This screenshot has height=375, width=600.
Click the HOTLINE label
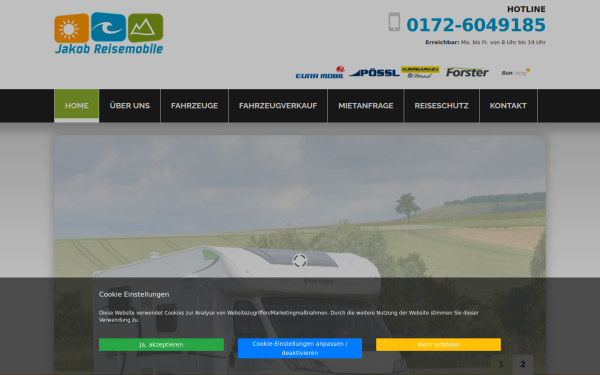(526, 9)
